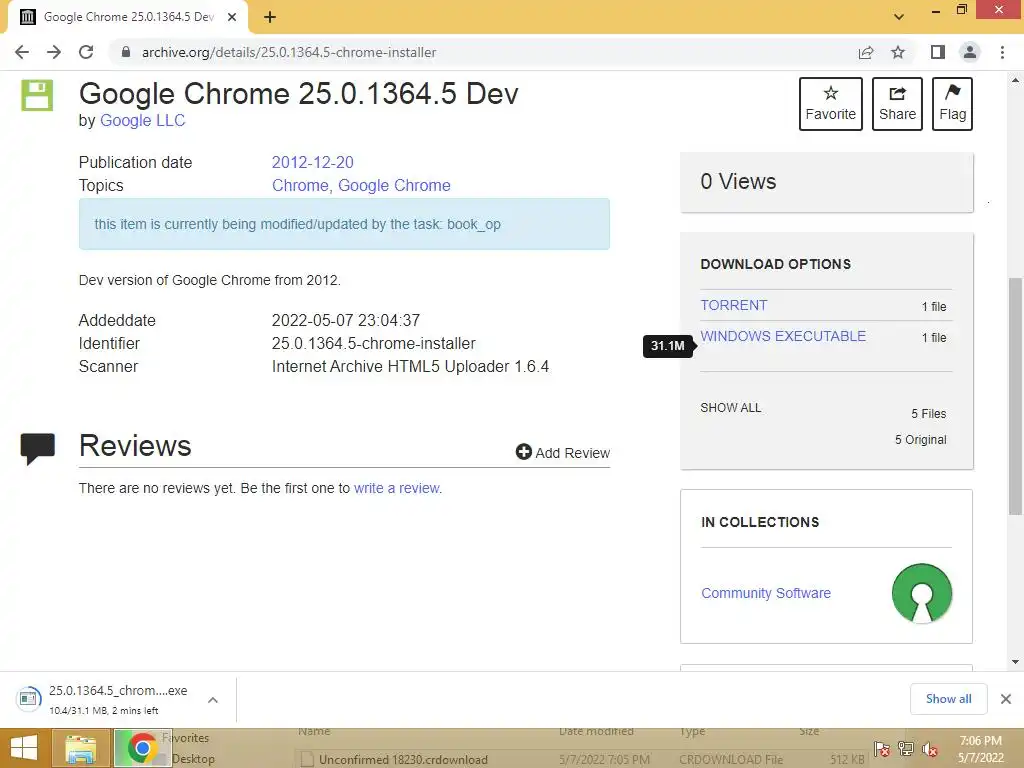The height and width of the screenshot is (768, 1024).
Task: Open the Chrome topic link
Action: tap(300, 185)
